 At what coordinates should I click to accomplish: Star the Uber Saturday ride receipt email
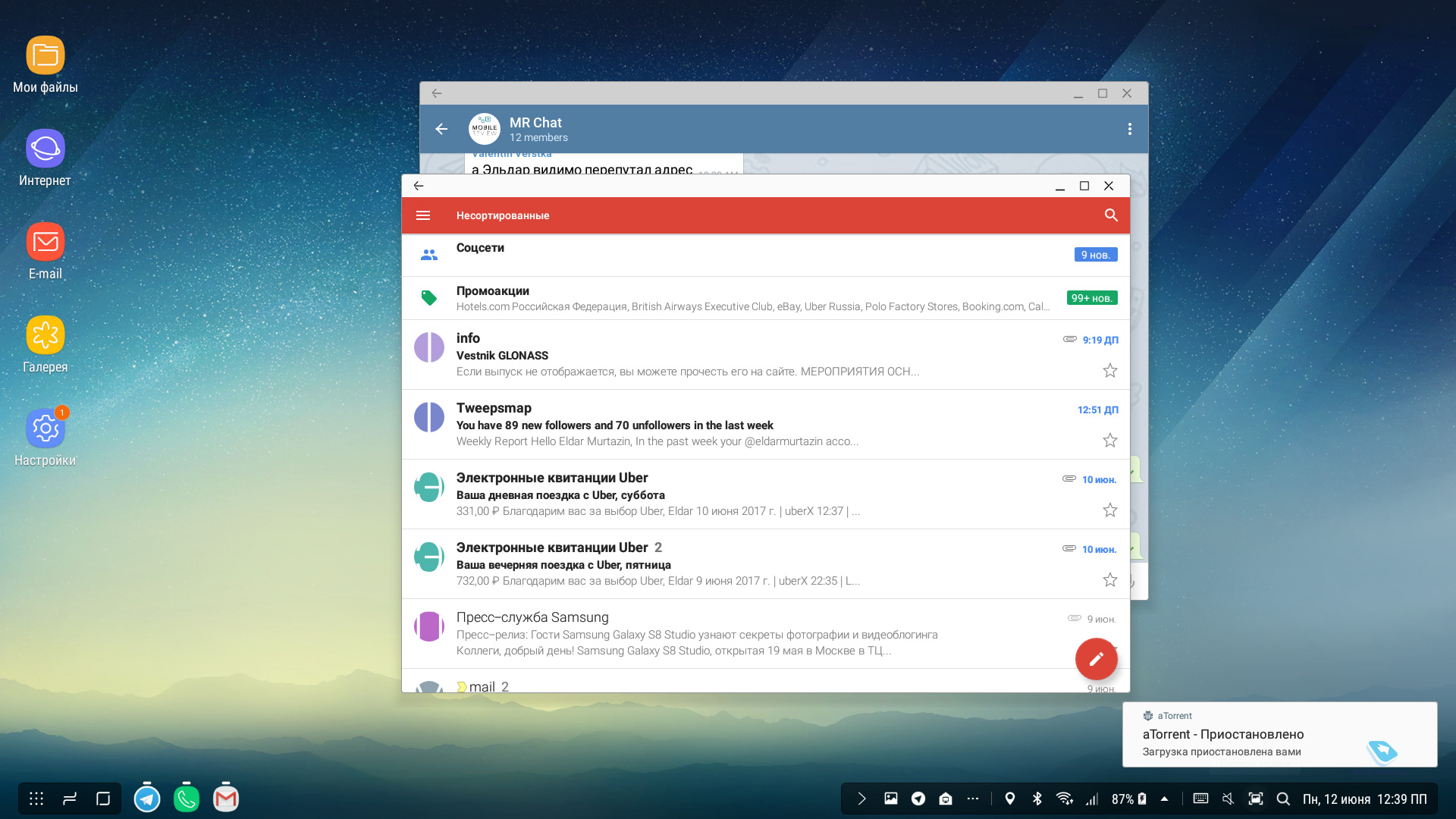(x=1110, y=510)
